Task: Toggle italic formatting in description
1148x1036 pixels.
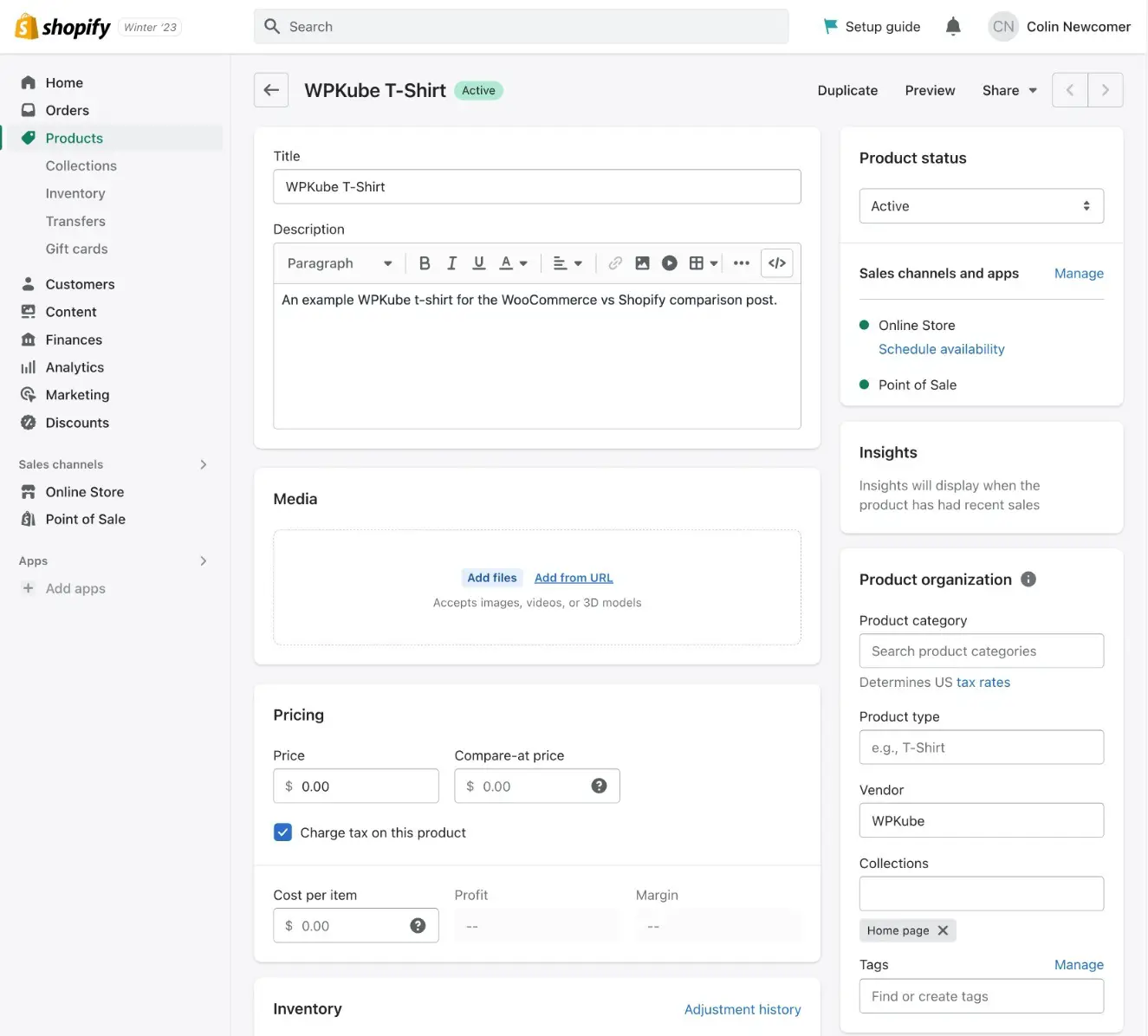Action: 451,263
